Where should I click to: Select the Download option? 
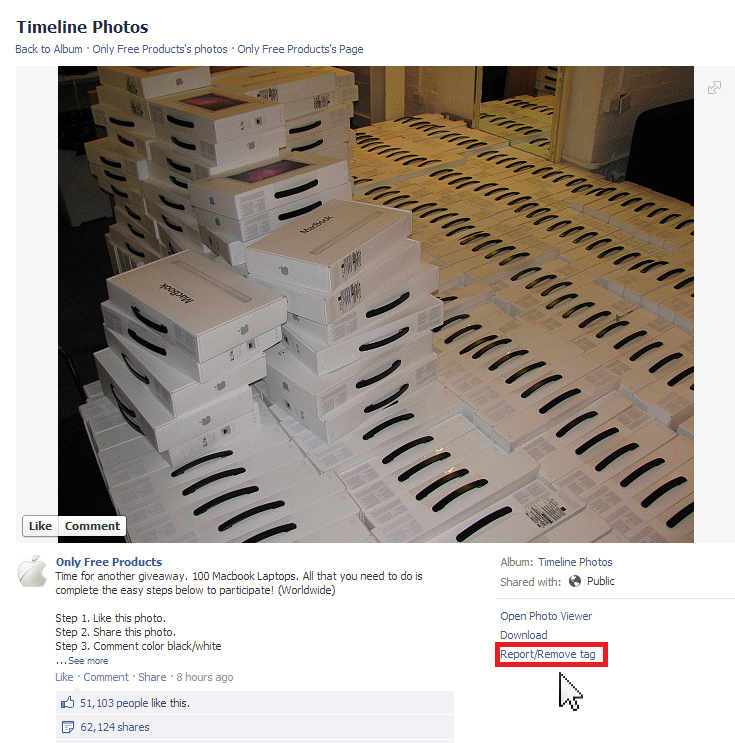pyautogui.click(x=524, y=635)
